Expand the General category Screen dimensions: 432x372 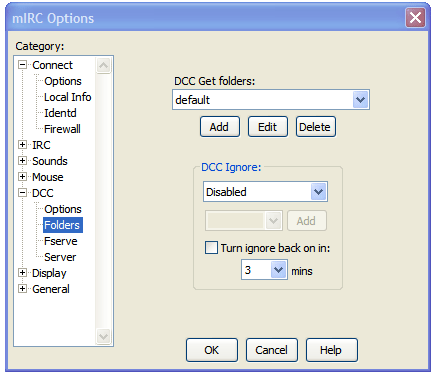[x=22, y=289]
